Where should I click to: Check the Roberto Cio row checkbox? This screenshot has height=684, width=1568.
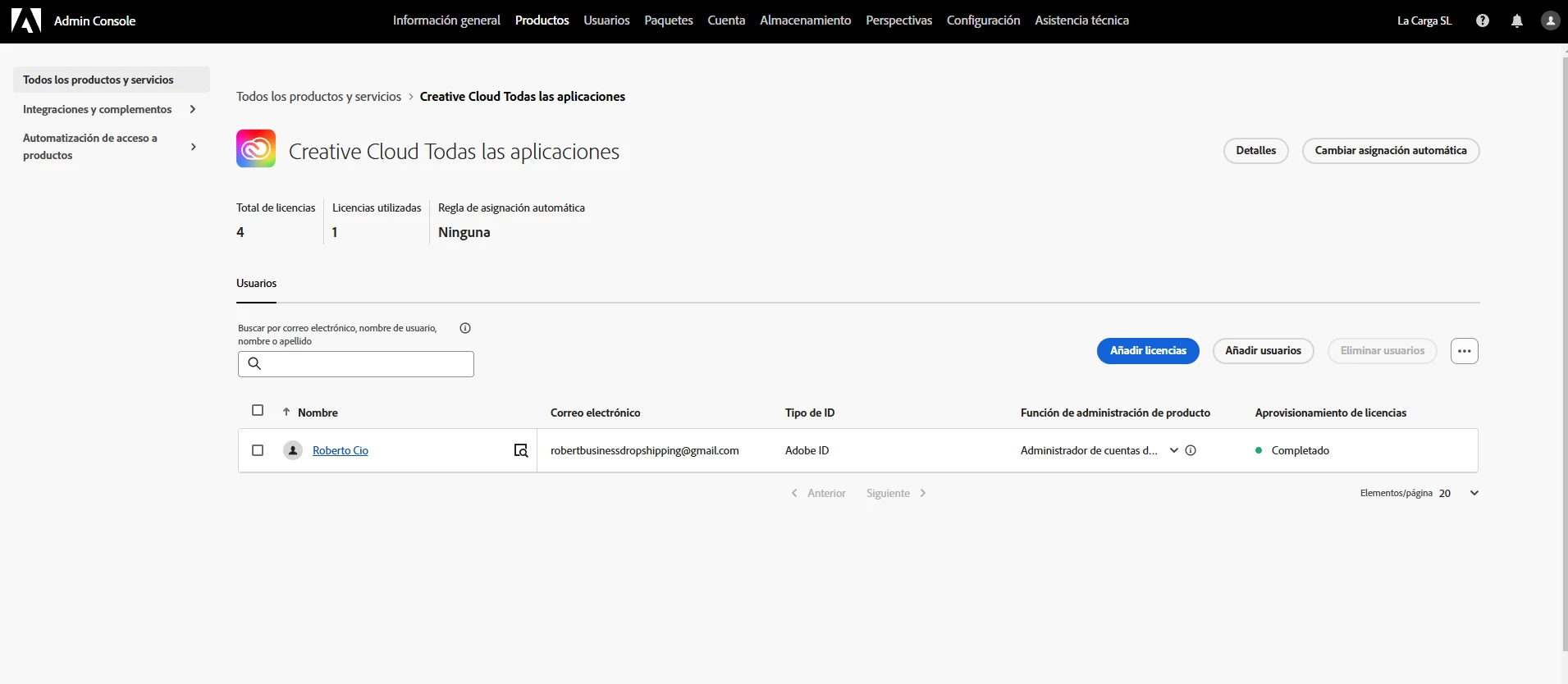258,450
